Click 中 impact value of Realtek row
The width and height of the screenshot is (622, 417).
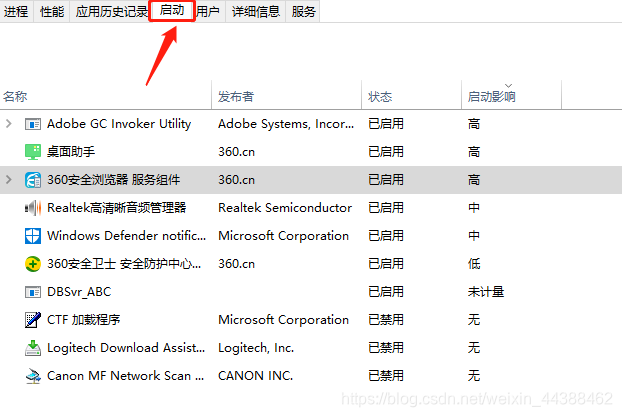pos(474,208)
